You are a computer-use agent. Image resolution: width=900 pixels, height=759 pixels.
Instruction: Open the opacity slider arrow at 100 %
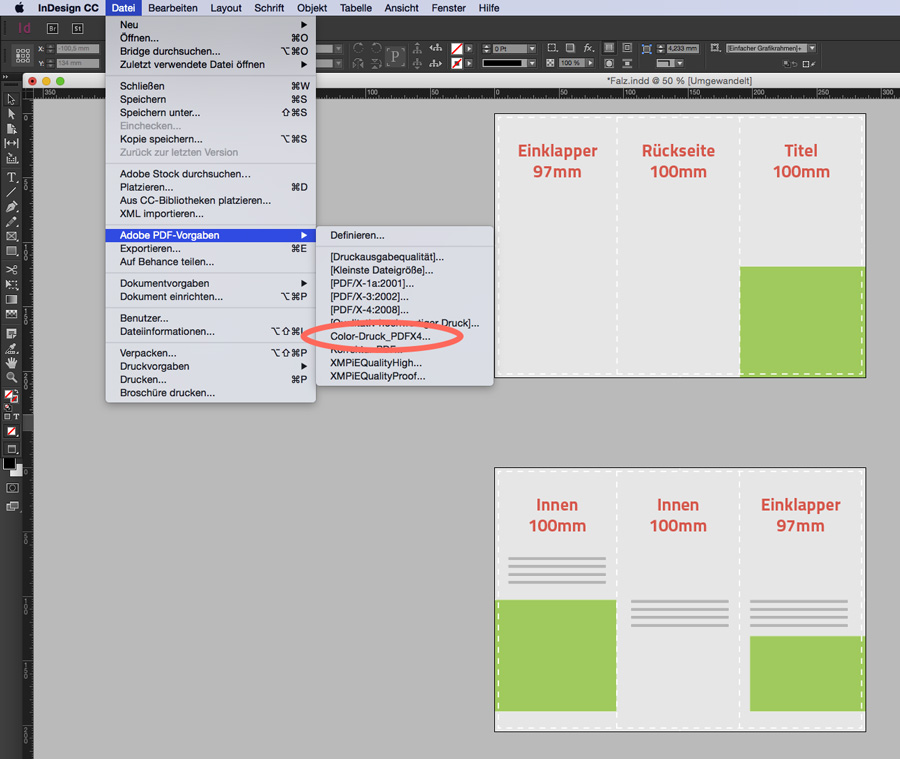[x=589, y=63]
